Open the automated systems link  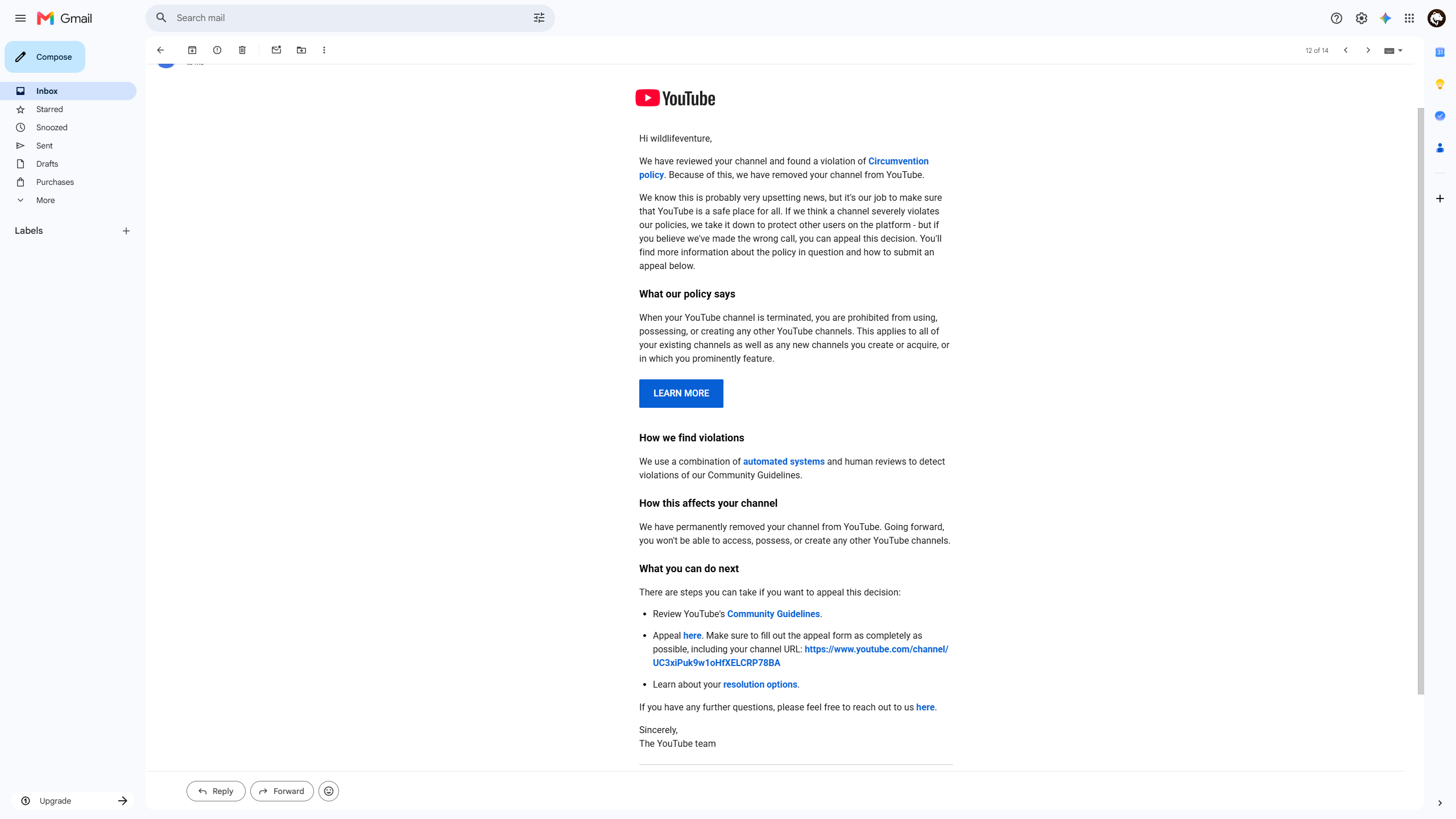pos(783,462)
